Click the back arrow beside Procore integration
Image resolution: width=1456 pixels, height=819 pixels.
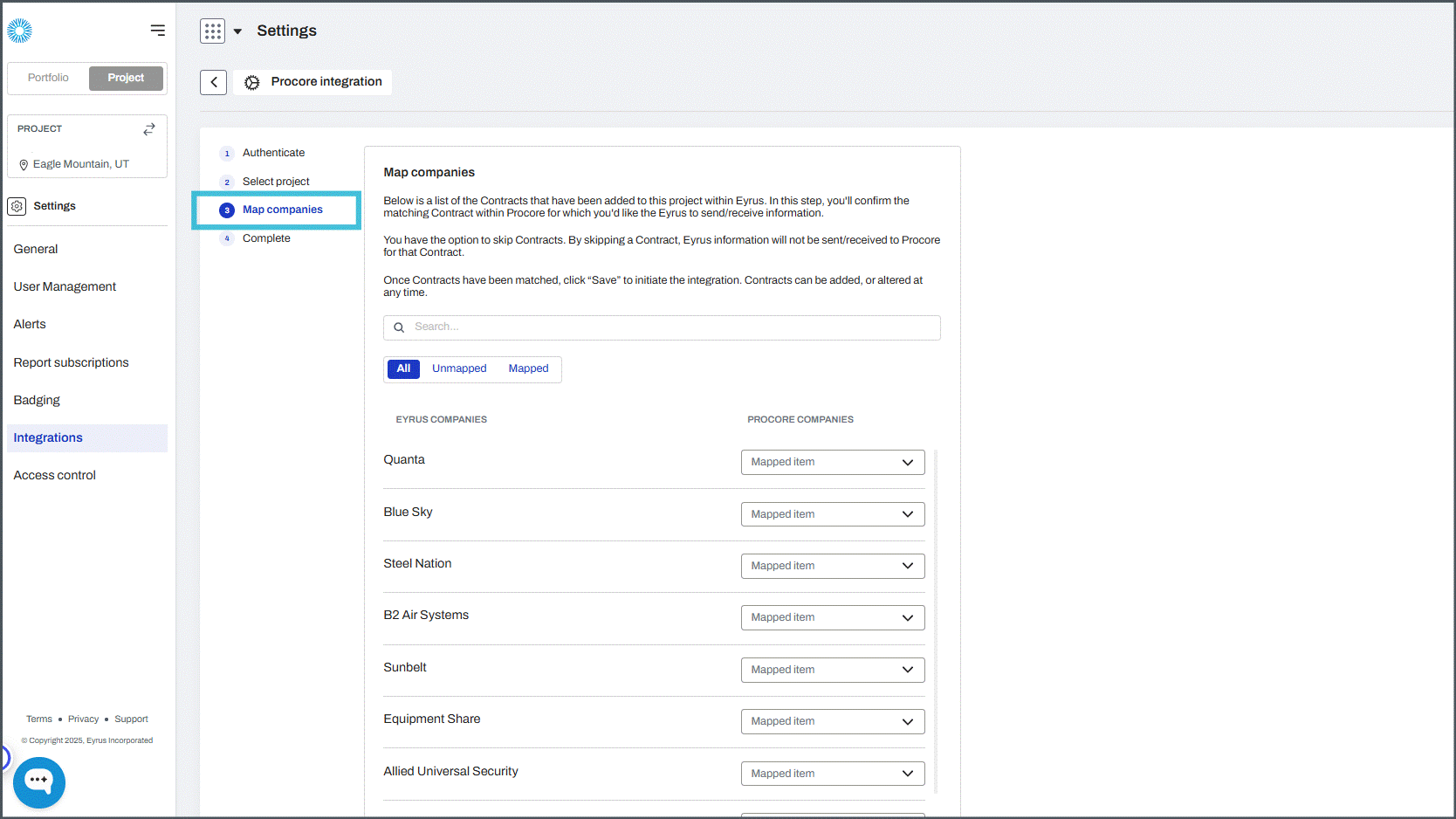click(x=214, y=82)
